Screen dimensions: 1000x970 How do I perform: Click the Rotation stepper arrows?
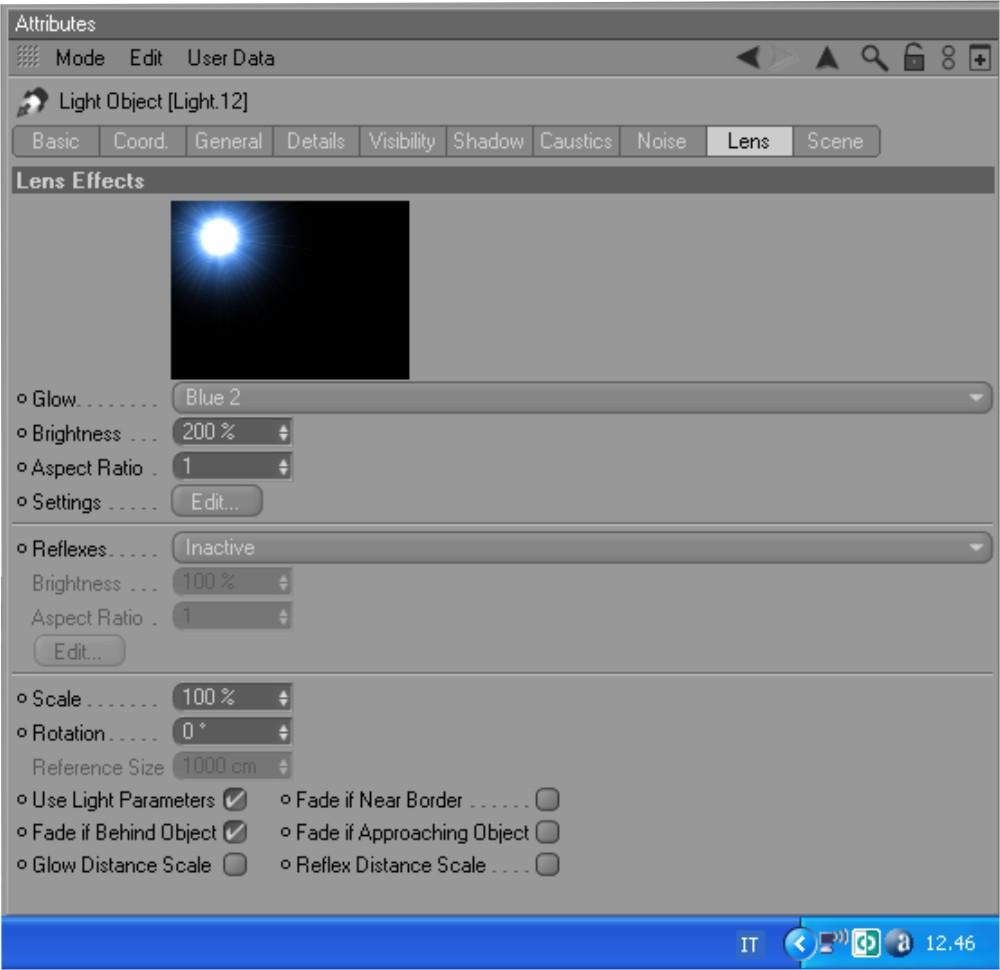tap(284, 733)
